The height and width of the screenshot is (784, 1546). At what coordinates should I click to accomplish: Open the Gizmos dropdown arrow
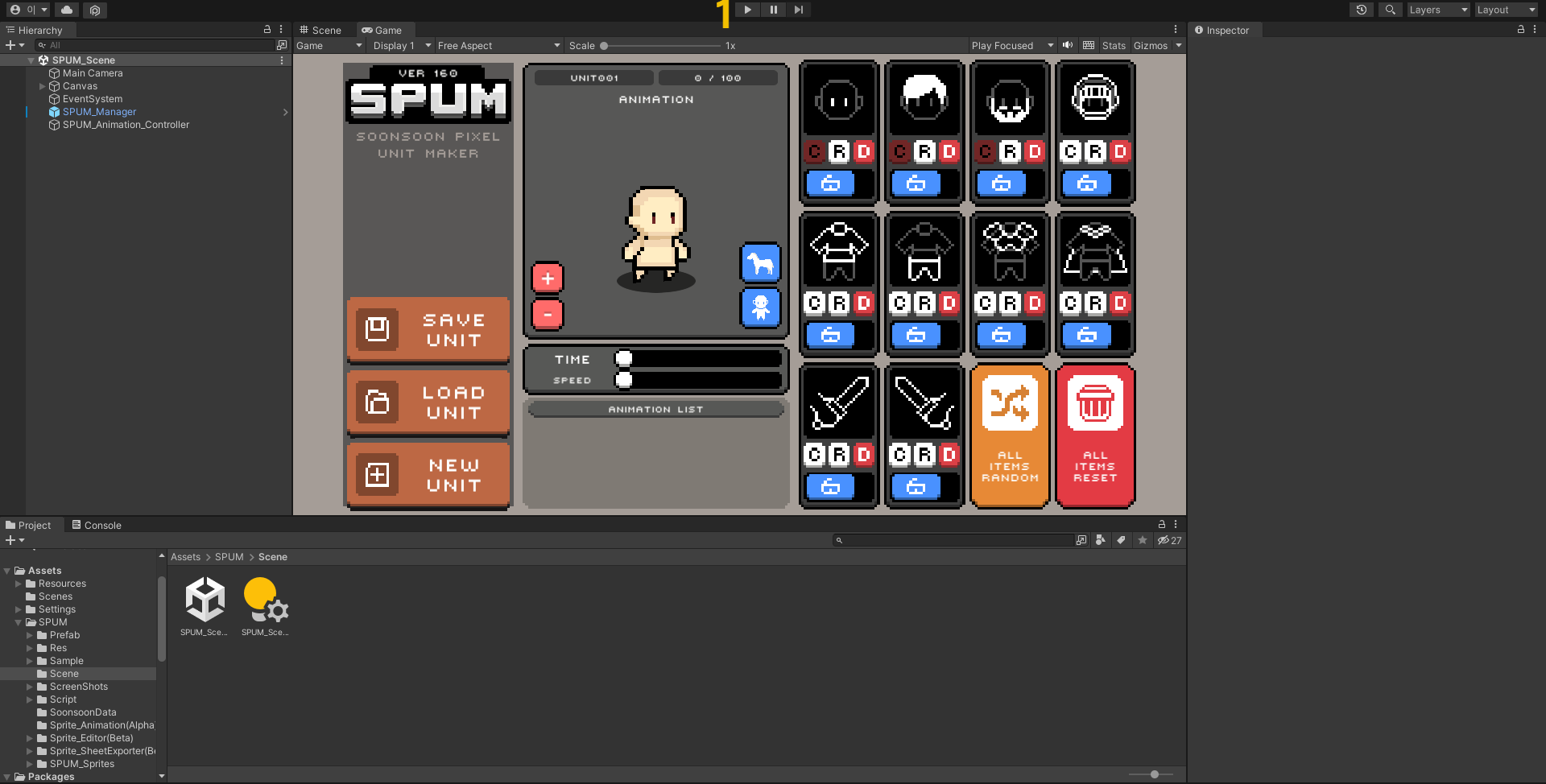(x=1179, y=46)
